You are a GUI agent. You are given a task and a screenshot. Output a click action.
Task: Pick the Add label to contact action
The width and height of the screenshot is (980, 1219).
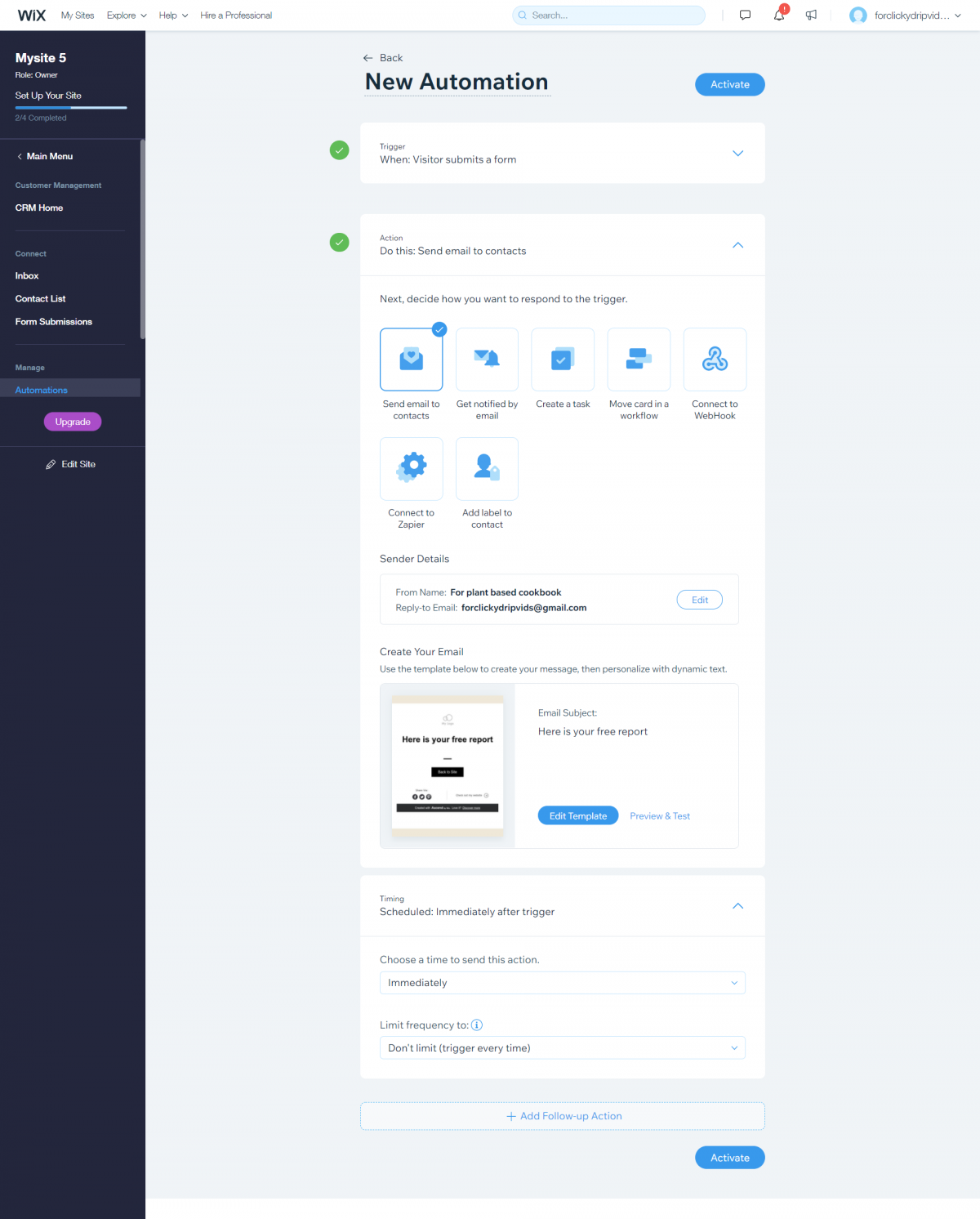tap(487, 468)
